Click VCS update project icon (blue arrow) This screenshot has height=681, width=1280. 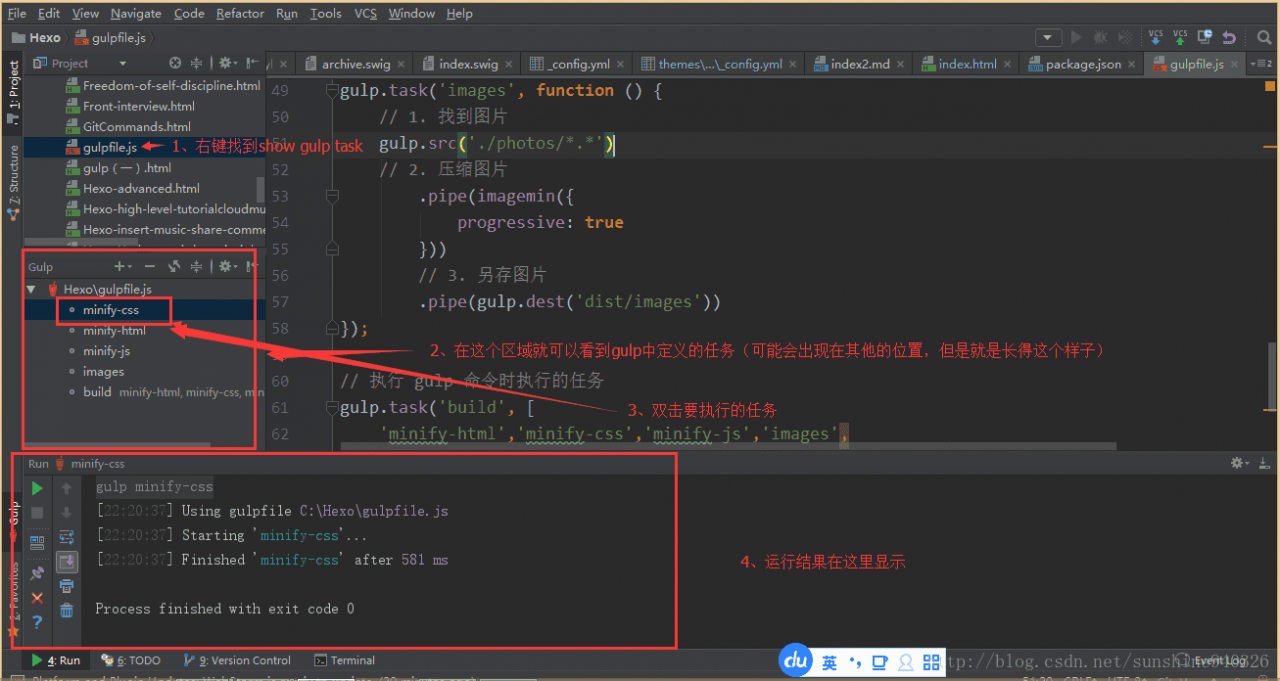(1156, 37)
